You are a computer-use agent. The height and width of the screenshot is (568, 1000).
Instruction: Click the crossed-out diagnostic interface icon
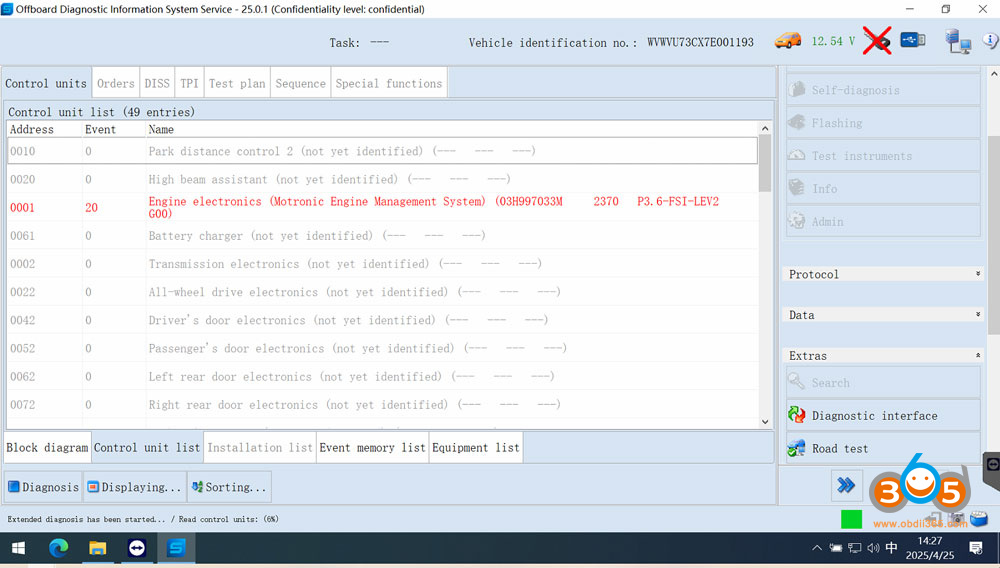coord(877,41)
